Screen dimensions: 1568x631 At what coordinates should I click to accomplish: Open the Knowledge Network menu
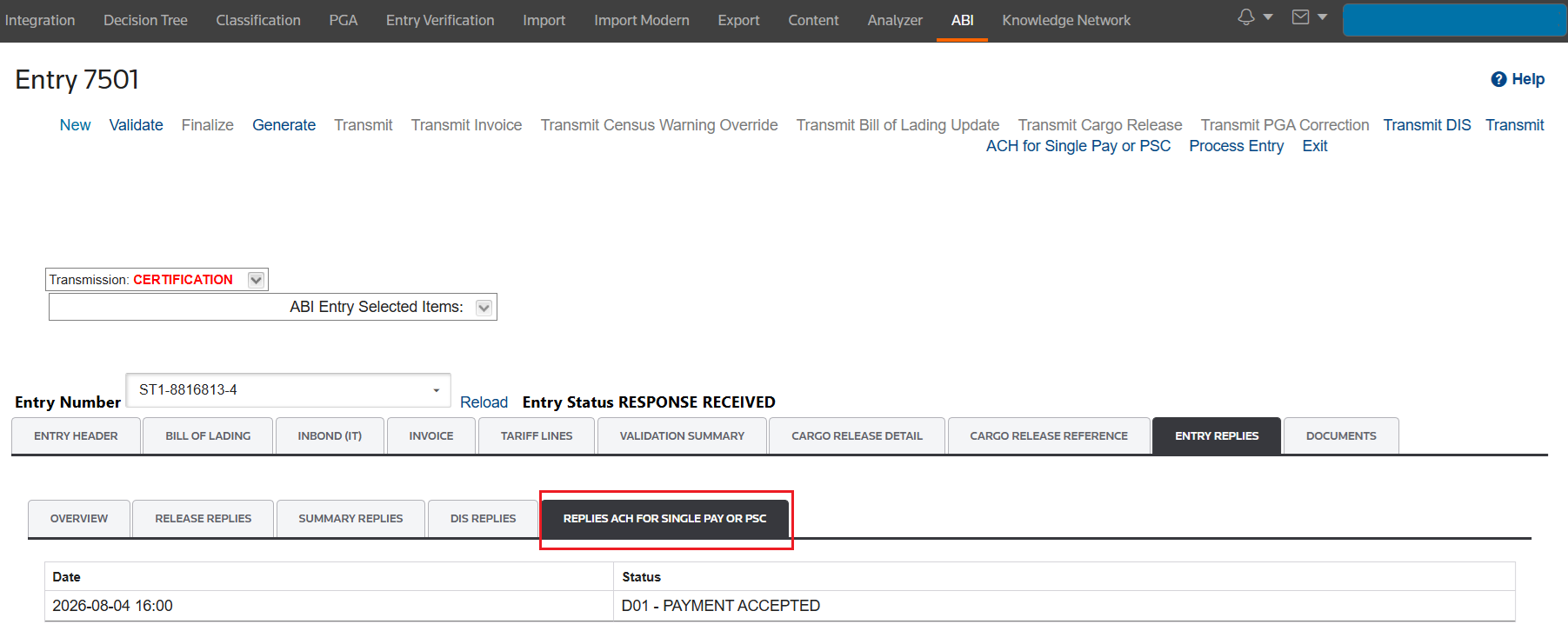point(1066,20)
